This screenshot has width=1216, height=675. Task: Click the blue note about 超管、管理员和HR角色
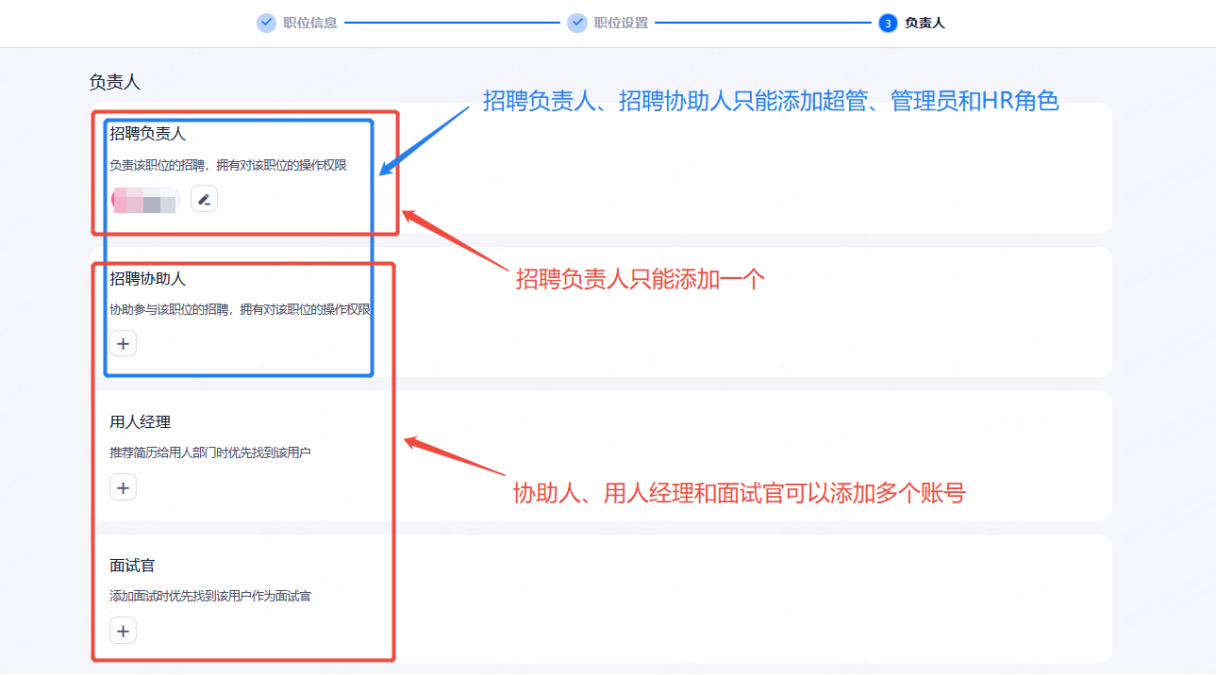click(770, 100)
